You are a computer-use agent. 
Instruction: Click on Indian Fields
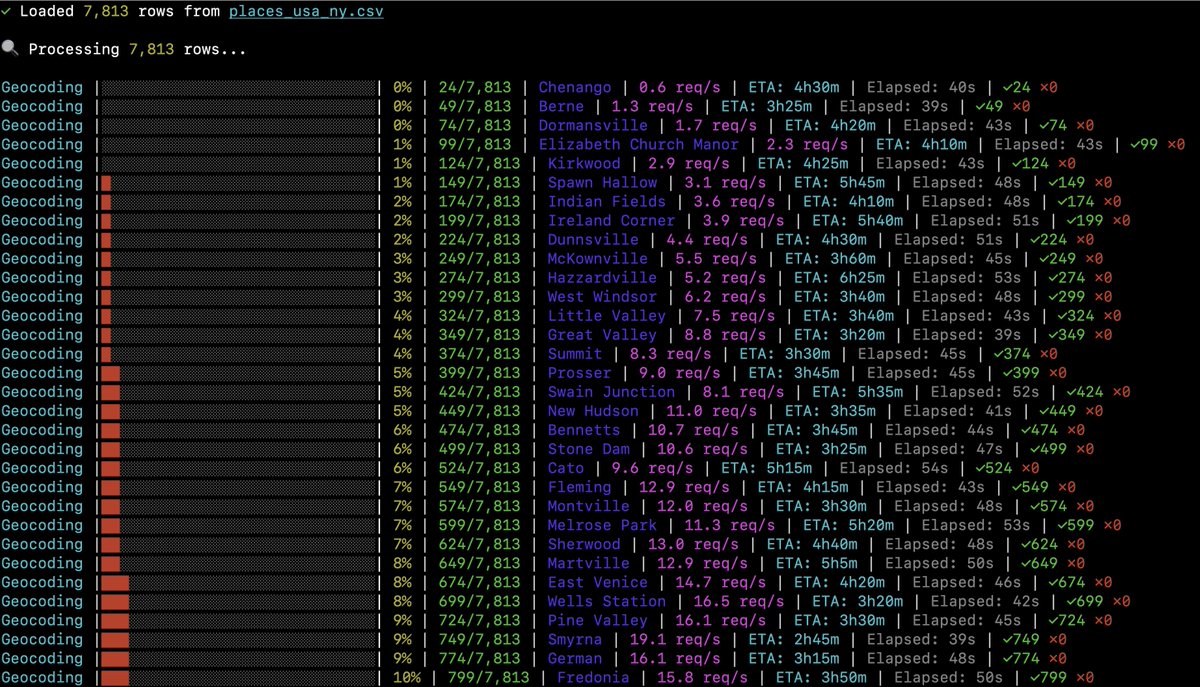[606, 202]
